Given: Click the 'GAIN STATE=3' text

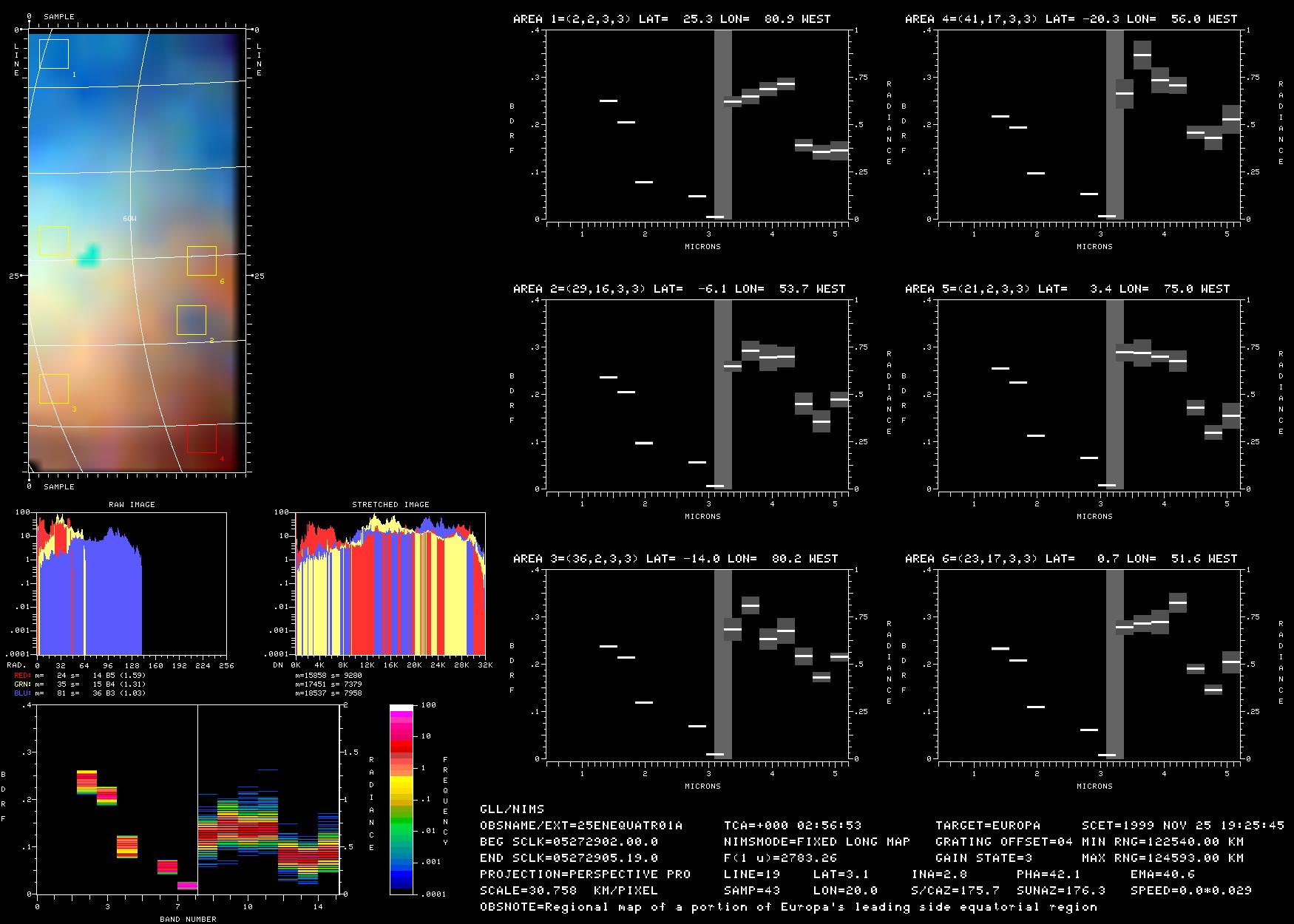Looking at the screenshot, I should (984, 858).
